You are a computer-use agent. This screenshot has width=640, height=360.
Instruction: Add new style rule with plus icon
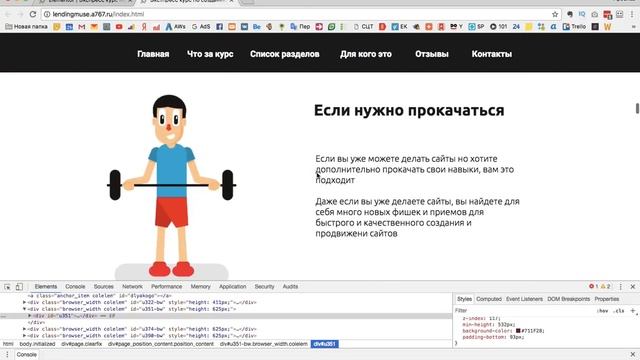point(633,311)
